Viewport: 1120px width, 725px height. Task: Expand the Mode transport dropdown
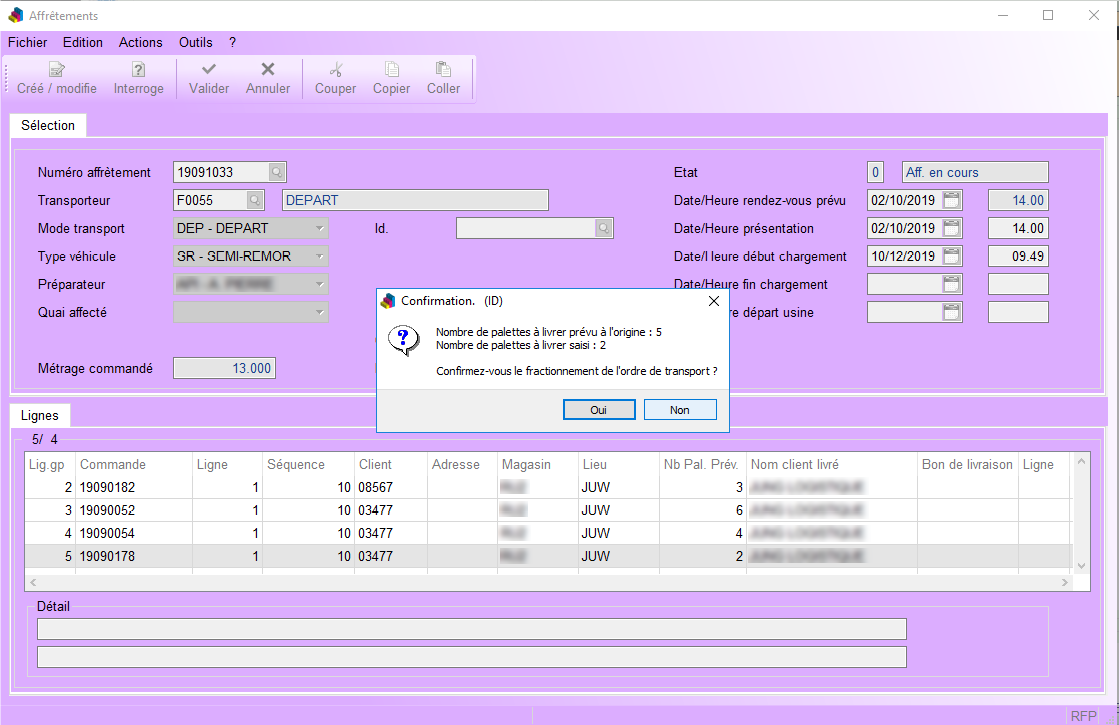(x=319, y=229)
